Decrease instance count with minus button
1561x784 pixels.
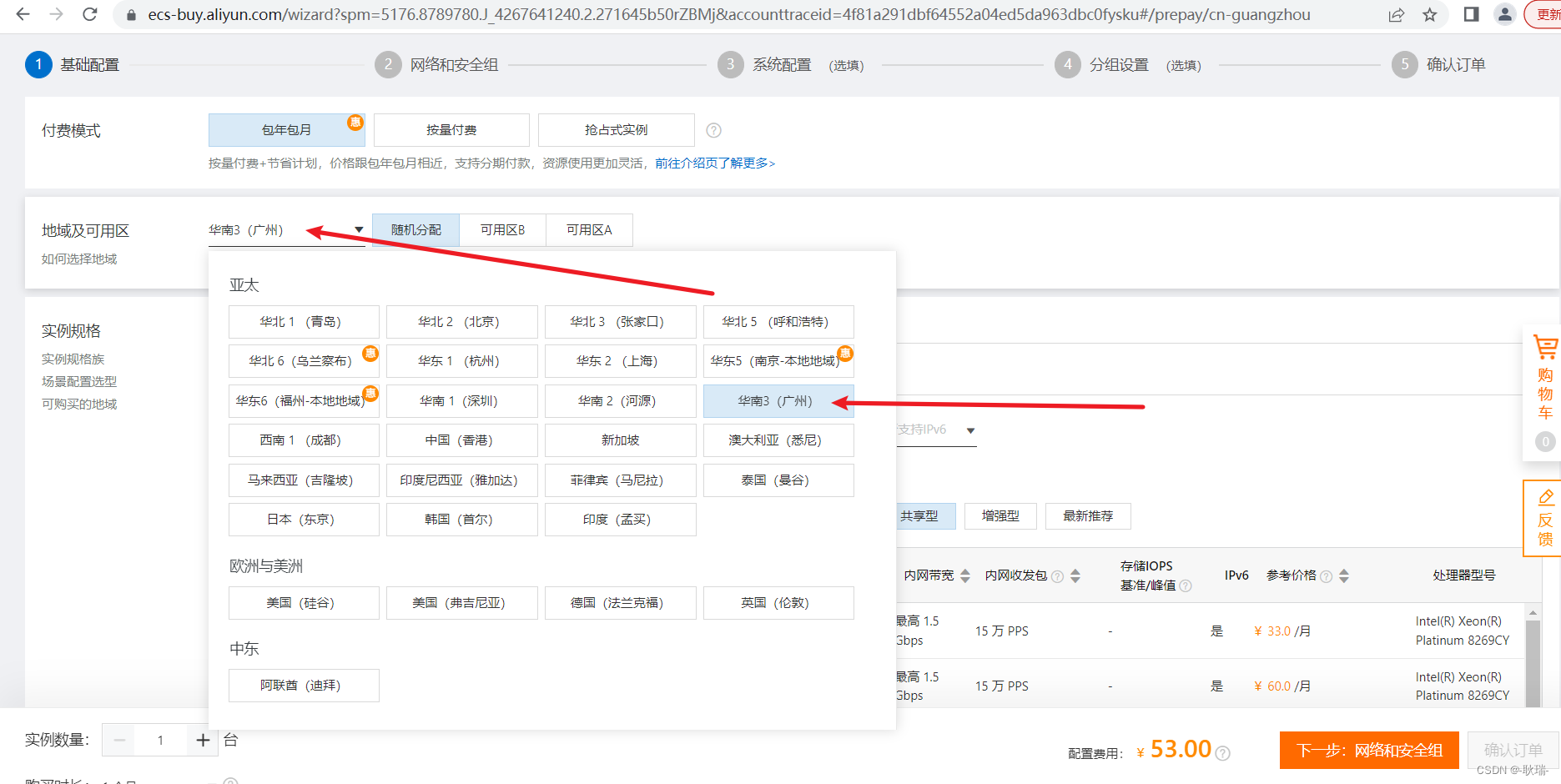119,740
